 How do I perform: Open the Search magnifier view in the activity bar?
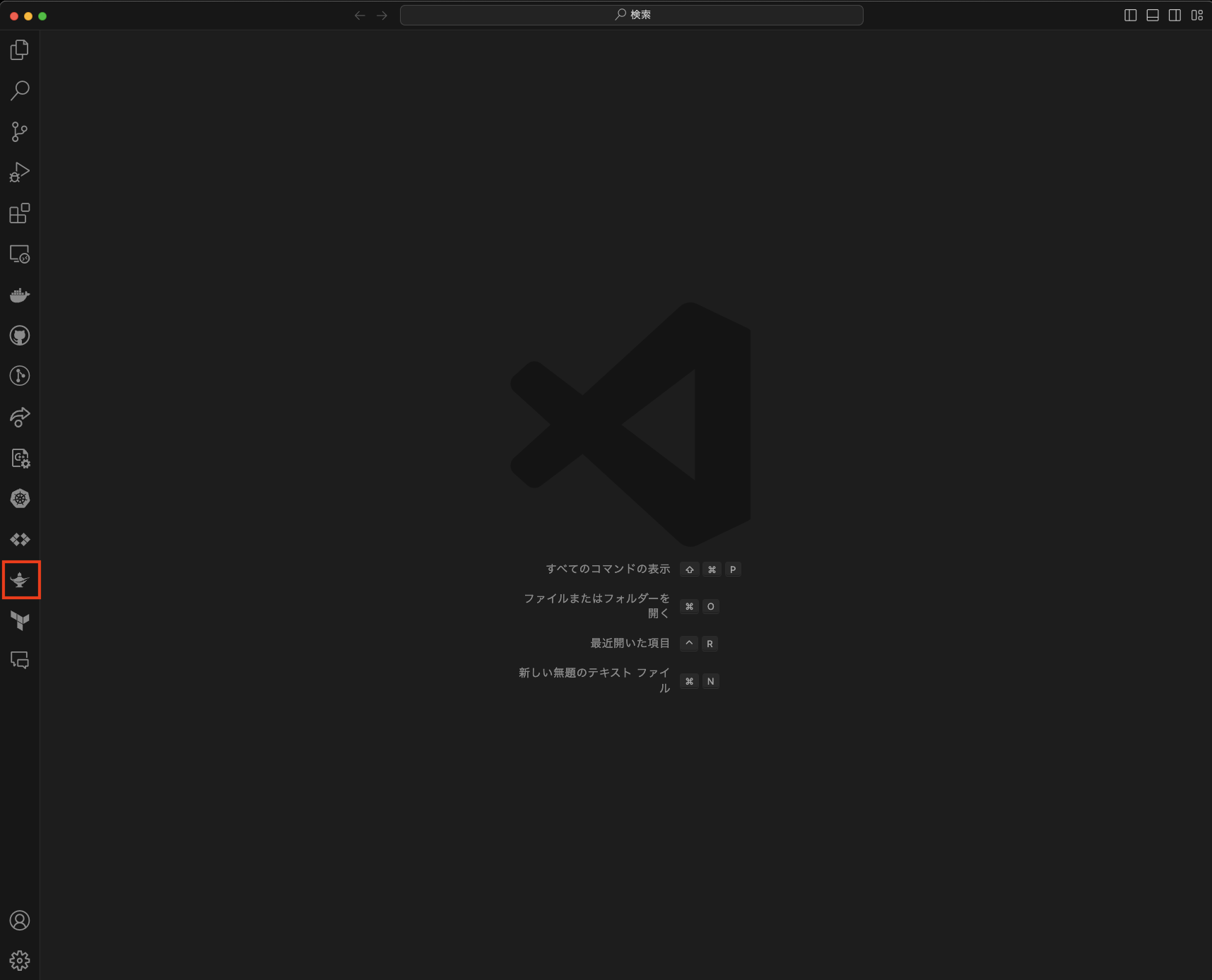(20, 90)
